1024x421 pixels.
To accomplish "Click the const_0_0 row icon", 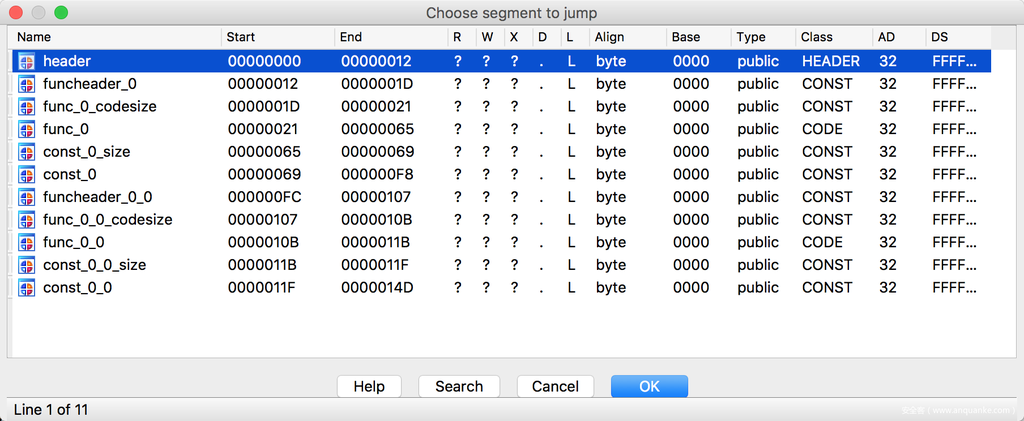I will point(27,287).
